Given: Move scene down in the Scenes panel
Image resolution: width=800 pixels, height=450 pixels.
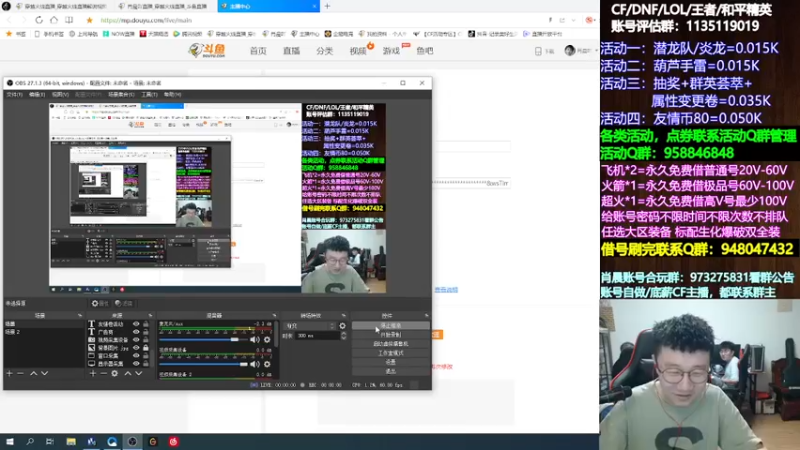Looking at the screenshot, I should [x=44, y=373].
